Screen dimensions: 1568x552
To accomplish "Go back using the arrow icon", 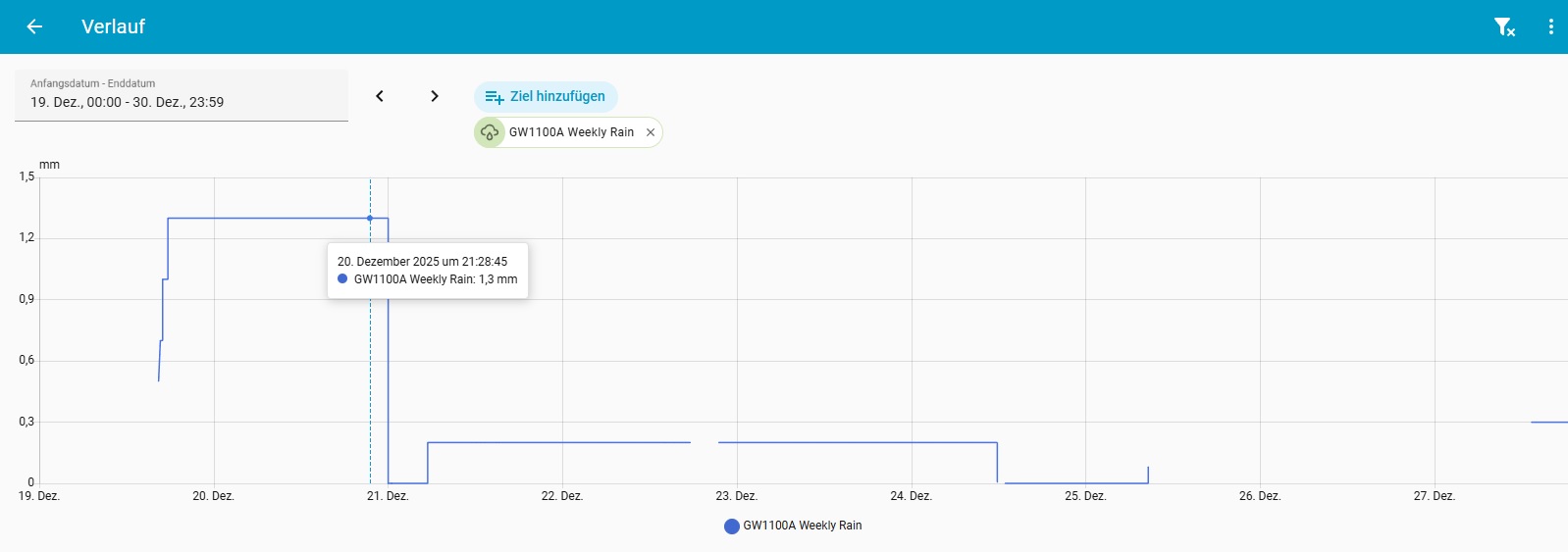I will tap(34, 26).
